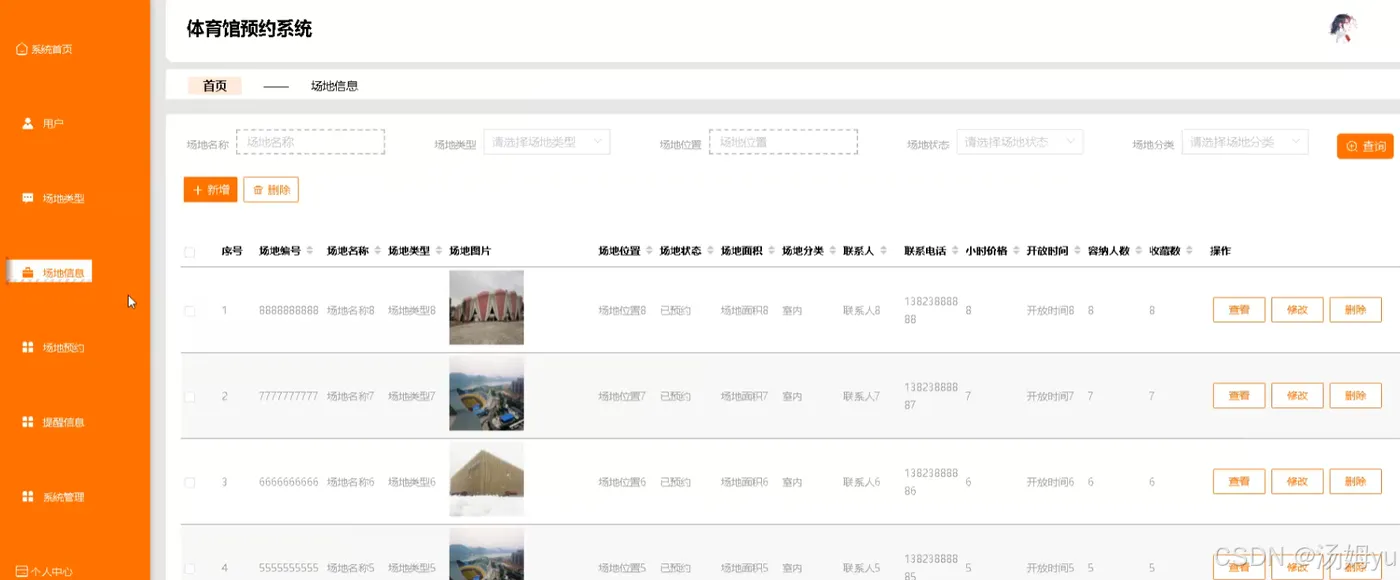Sort by 场地面积 column arrows

click(772, 251)
